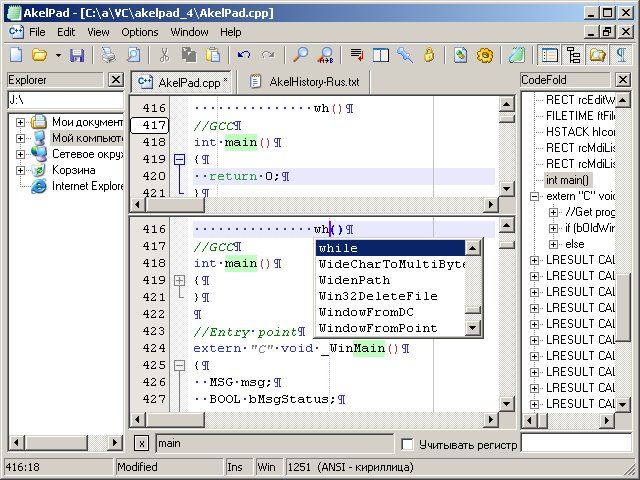
Task: Open Print Preview from the toolbar
Action: coord(133,55)
